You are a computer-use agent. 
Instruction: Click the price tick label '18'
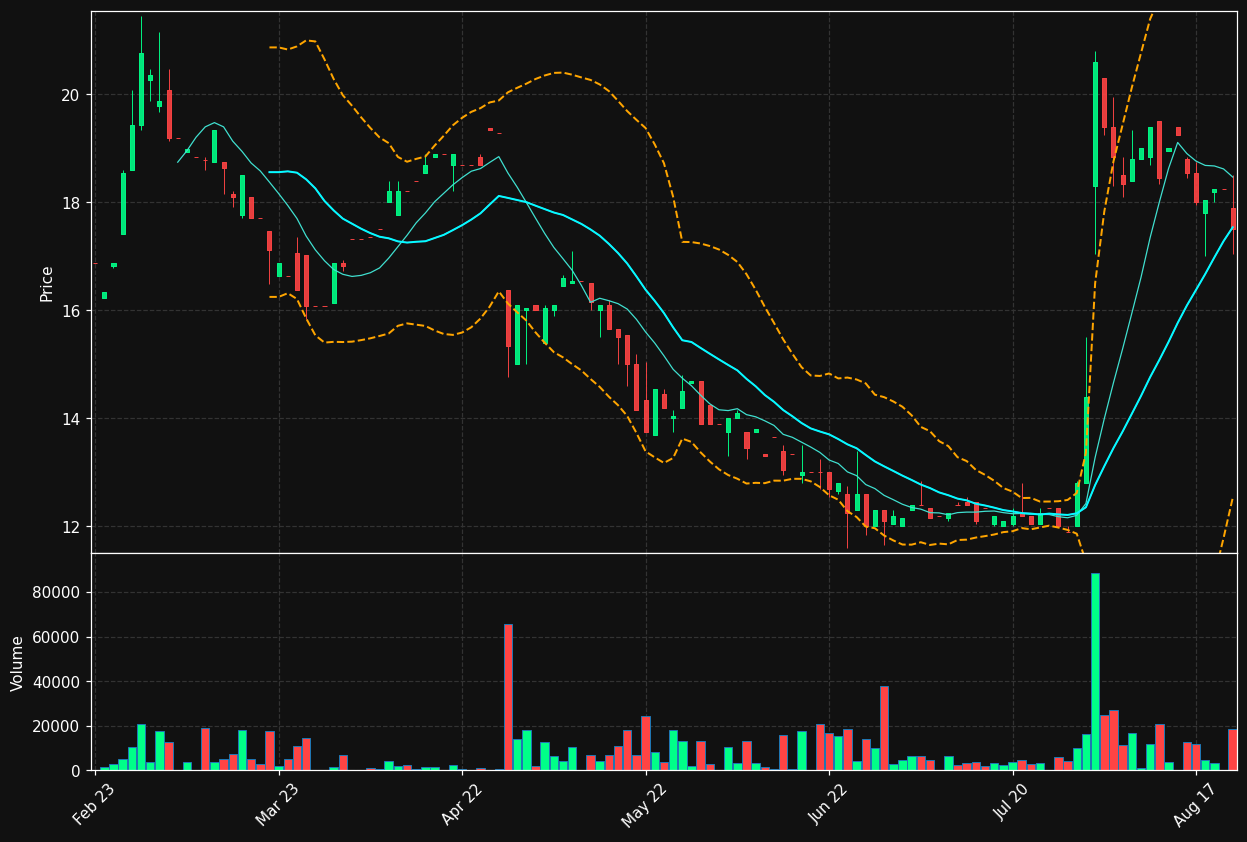coord(72,203)
